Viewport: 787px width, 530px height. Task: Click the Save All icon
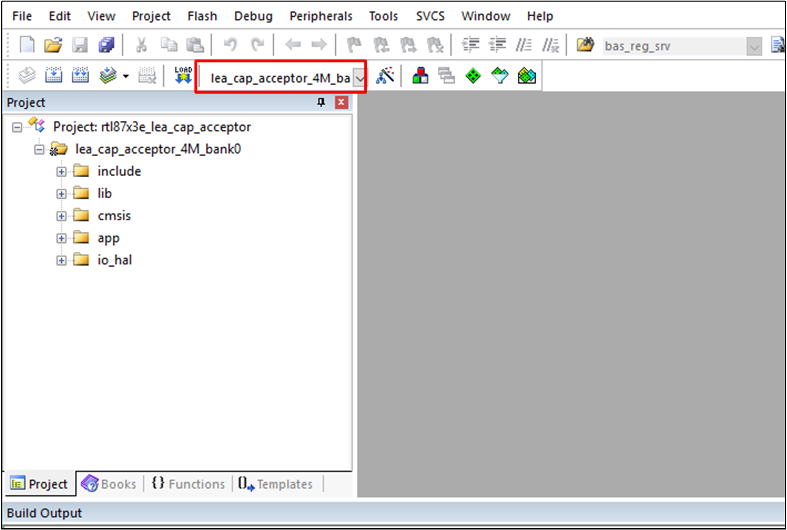click(x=106, y=45)
